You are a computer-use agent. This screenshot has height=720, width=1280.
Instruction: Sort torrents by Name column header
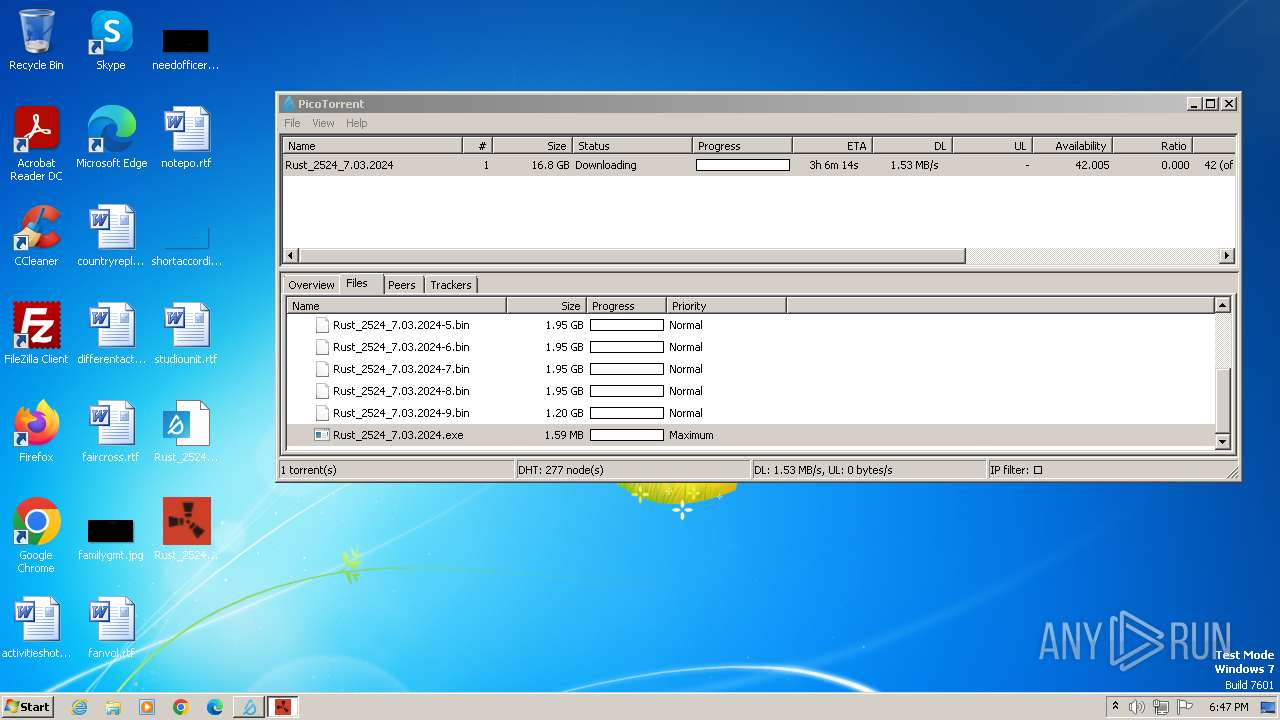pos(372,146)
